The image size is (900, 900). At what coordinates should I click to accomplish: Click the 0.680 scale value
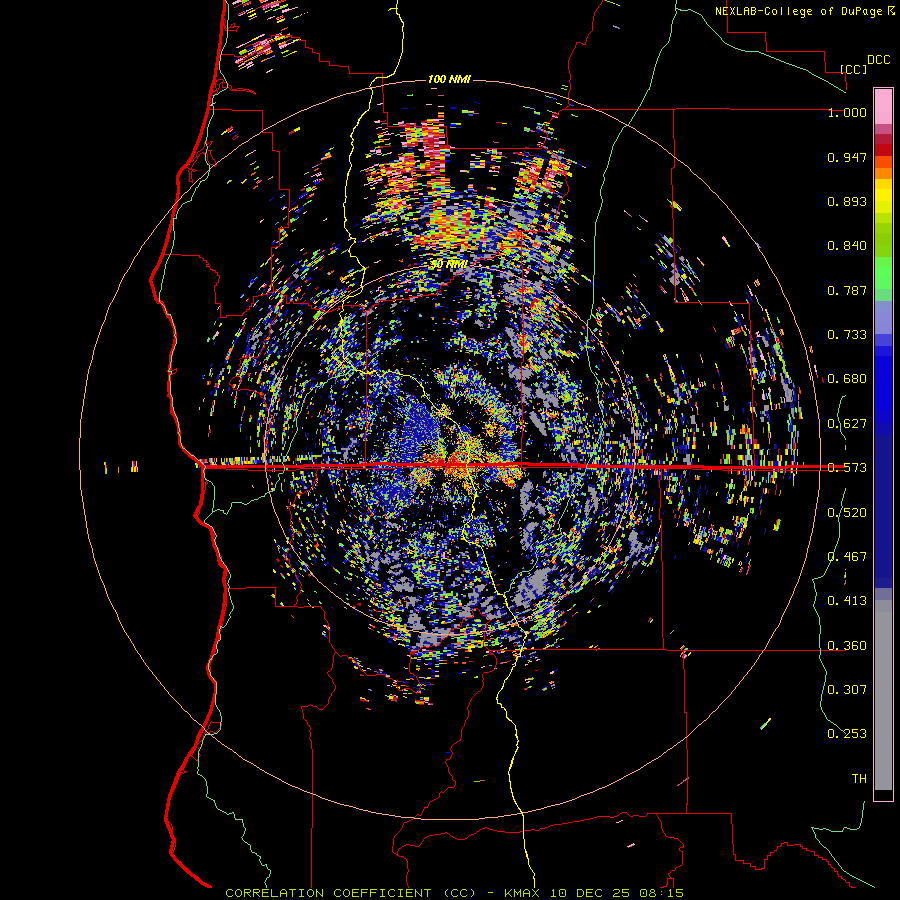click(847, 379)
